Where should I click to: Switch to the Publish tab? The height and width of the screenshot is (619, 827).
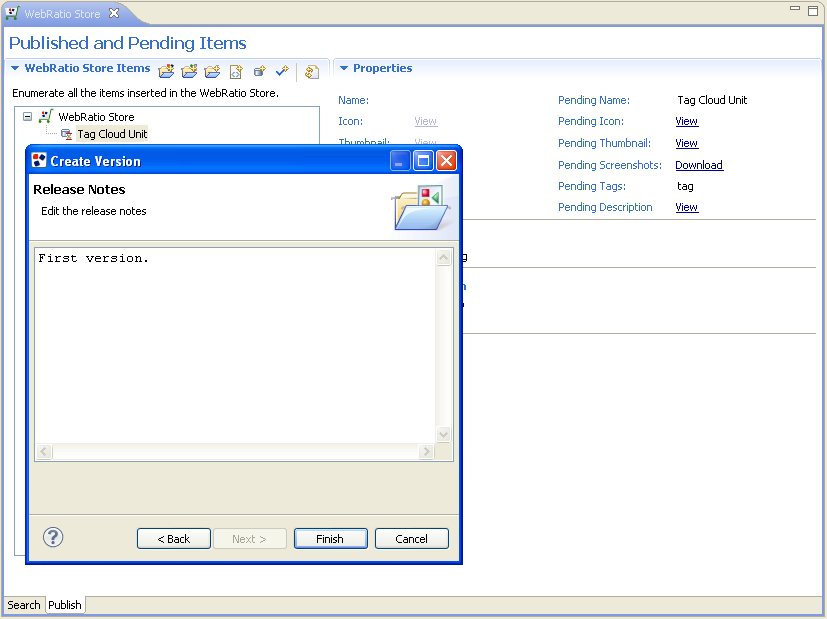(x=65, y=605)
